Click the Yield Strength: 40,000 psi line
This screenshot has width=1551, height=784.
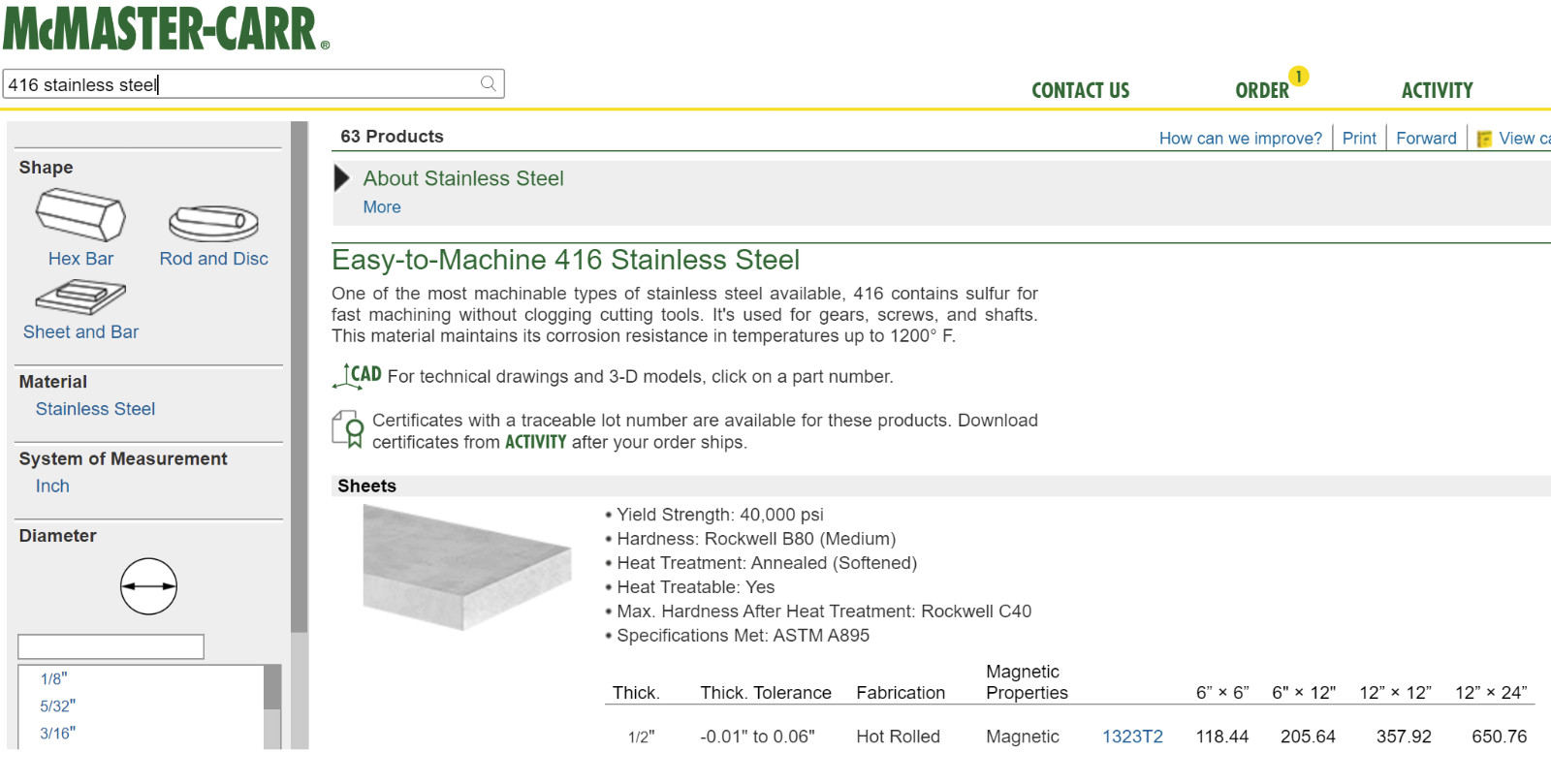[719, 515]
